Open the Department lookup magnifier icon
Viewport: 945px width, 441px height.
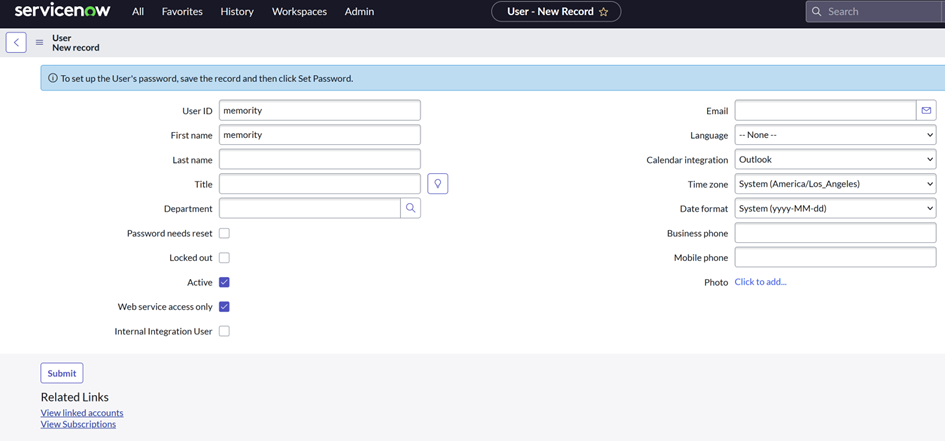tap(410, 208)
